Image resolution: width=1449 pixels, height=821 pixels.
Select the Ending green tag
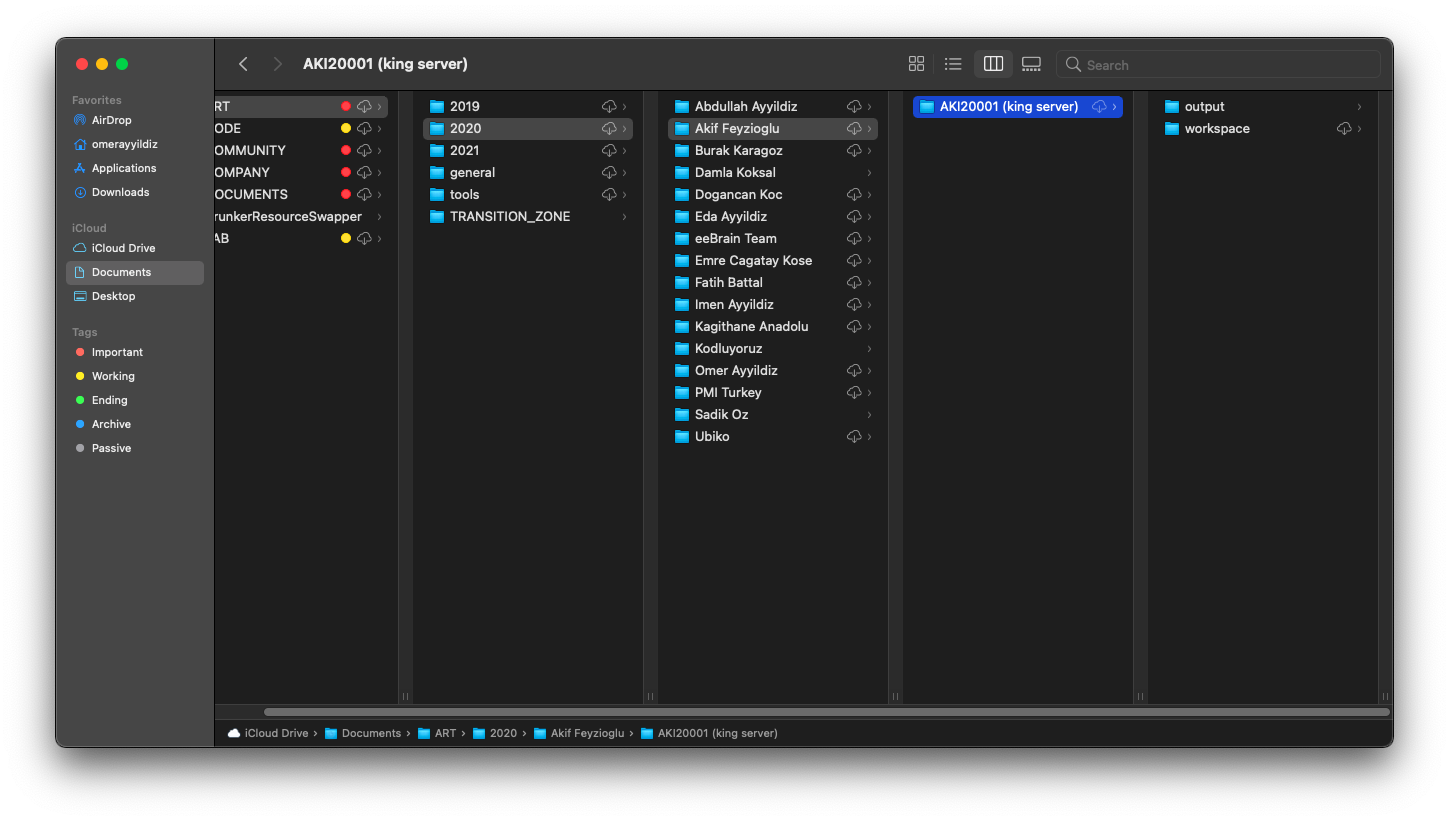coord(135,400)
